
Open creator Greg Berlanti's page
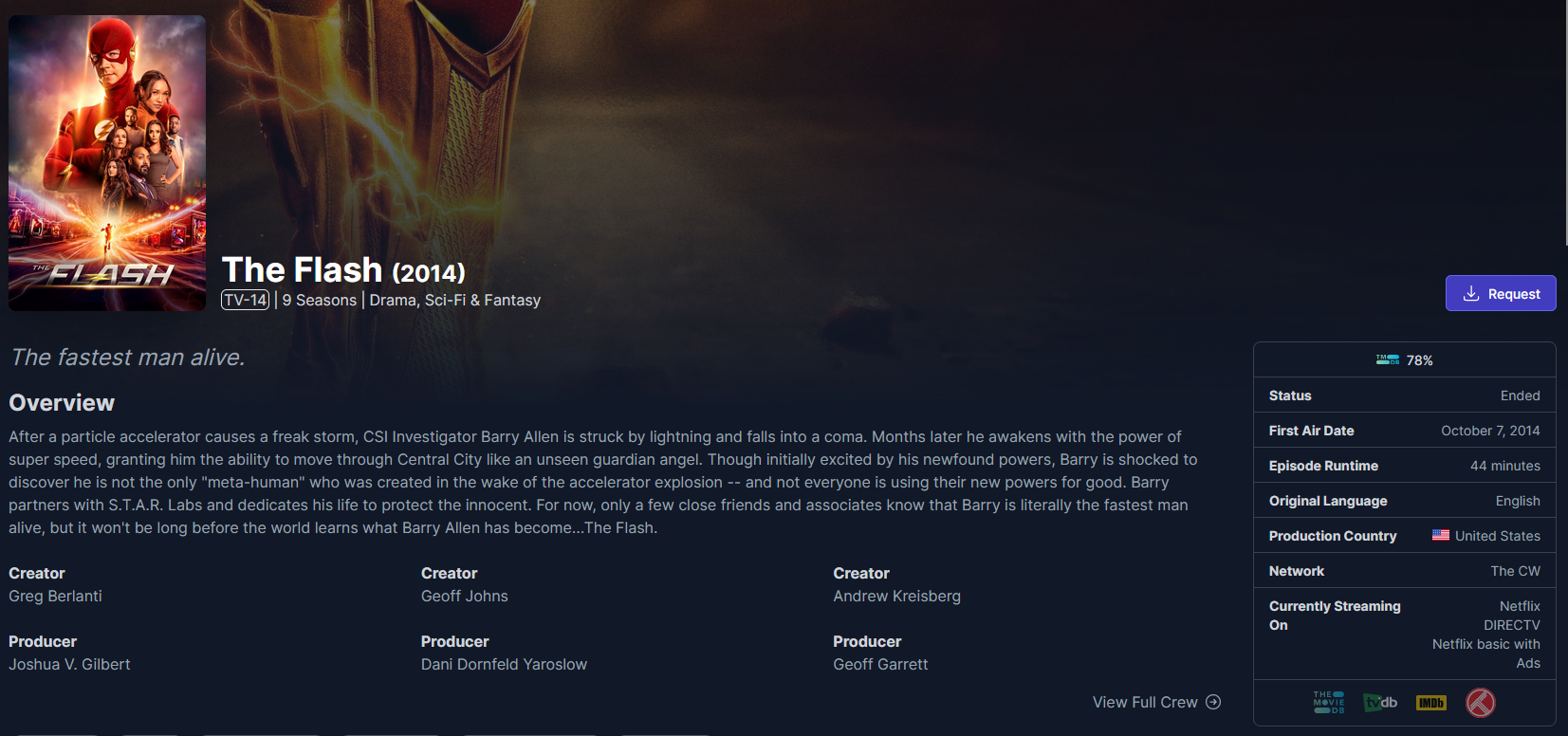click(55, 596)
